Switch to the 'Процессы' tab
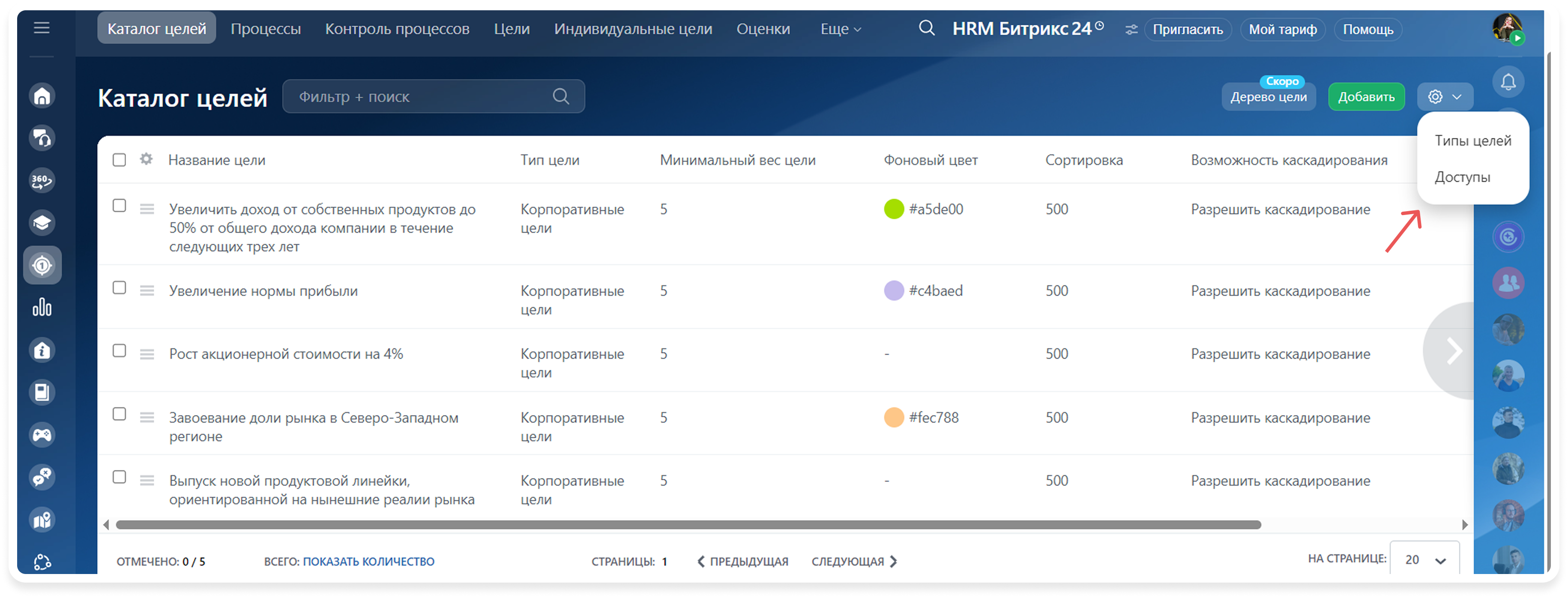 (265, 29)
